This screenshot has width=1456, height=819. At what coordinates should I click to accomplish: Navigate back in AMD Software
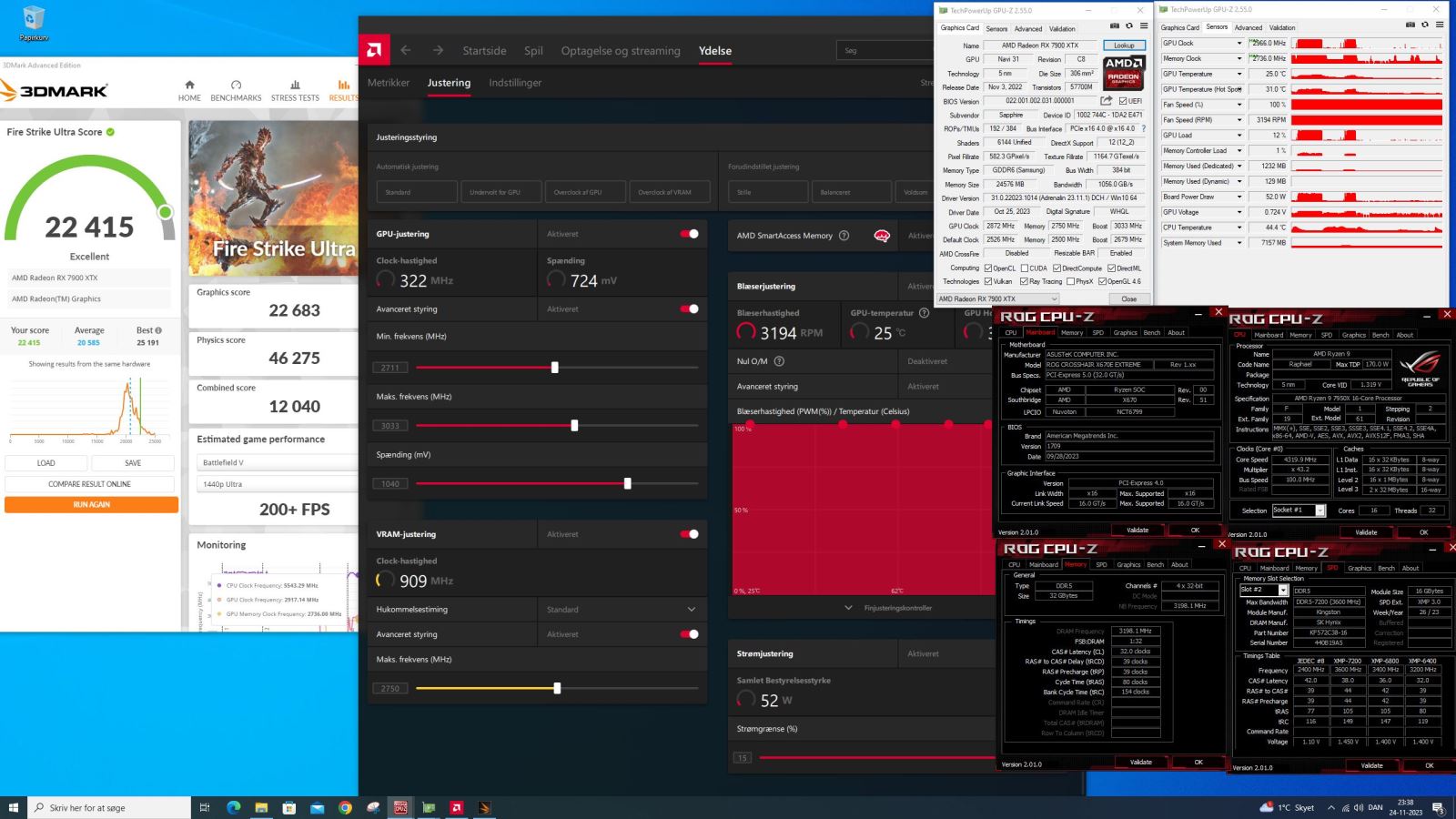tap(406, 50)
